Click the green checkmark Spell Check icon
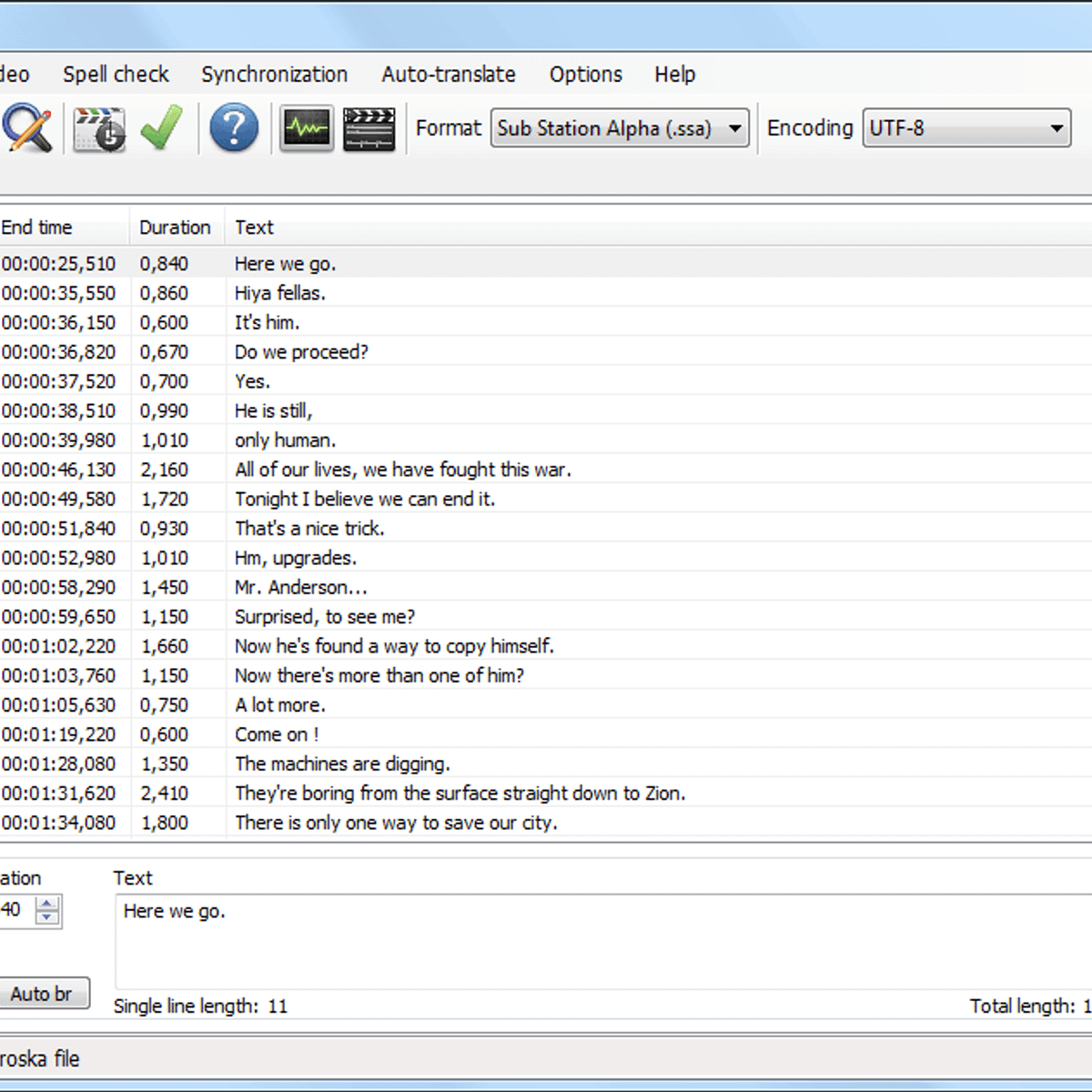 (162, 129)
